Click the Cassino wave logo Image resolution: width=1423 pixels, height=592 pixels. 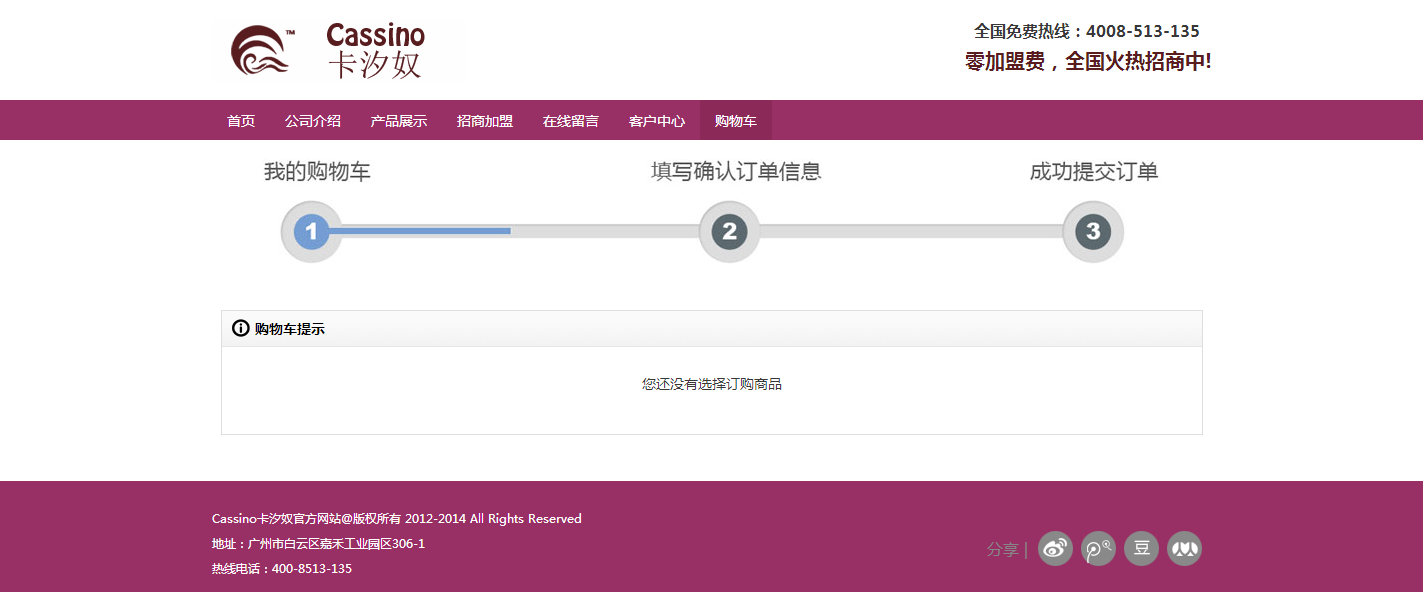[x=262, y=51]
